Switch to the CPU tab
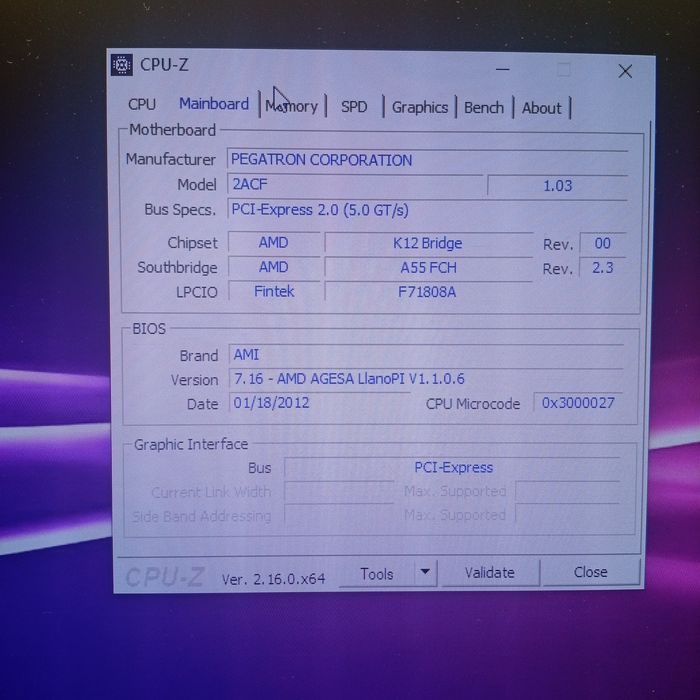The width and height of the screenshot is (700, 700). [x=142, y=104]
